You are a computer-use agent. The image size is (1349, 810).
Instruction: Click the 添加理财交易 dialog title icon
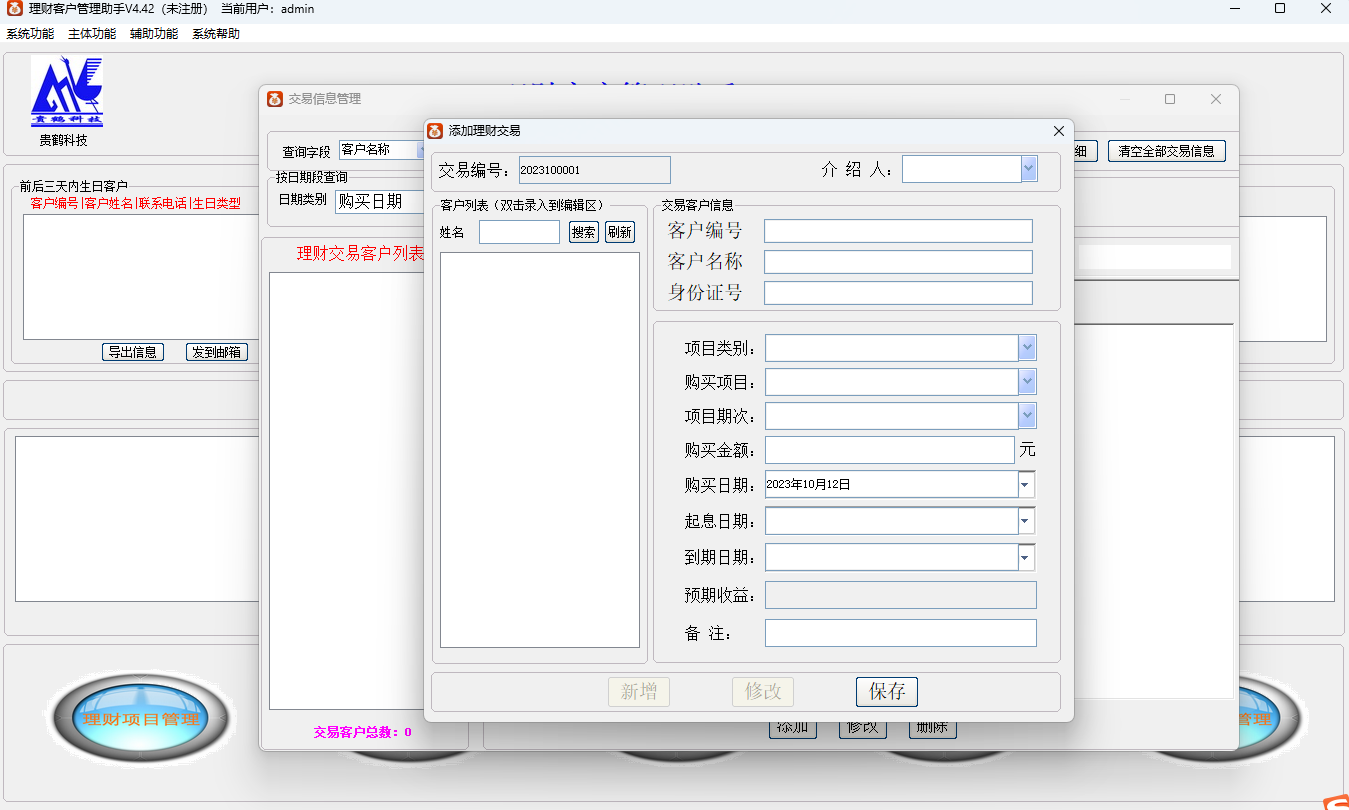pyautogui.click(x=435, y=131)
